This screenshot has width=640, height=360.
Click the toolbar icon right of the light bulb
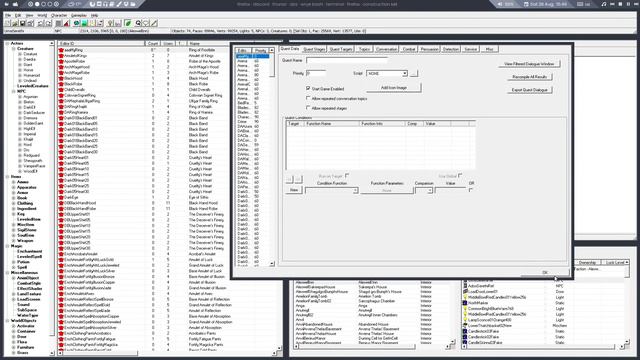(118, 23)
